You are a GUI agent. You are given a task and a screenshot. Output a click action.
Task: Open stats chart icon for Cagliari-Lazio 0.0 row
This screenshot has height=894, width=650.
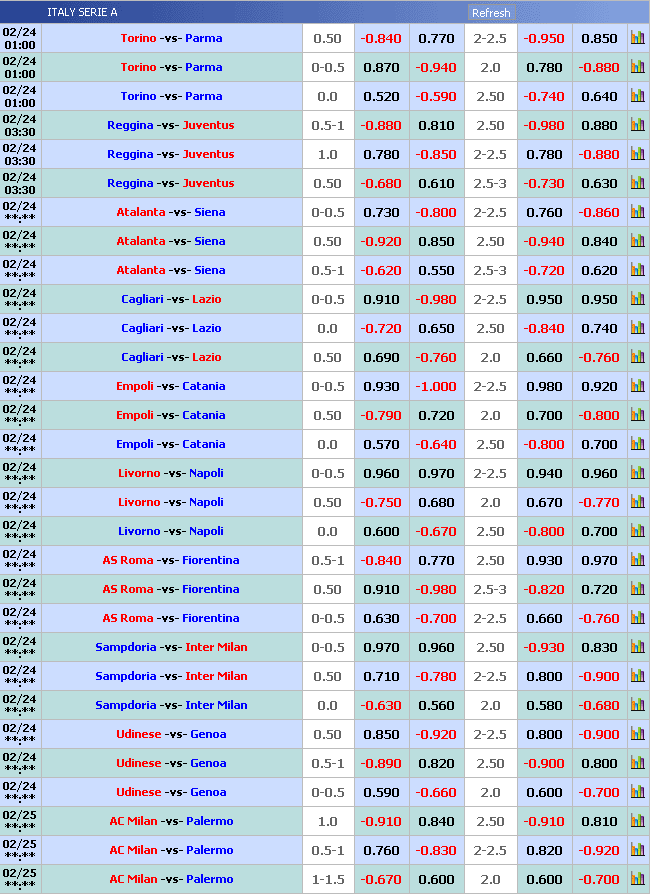[x=637, y=328]
